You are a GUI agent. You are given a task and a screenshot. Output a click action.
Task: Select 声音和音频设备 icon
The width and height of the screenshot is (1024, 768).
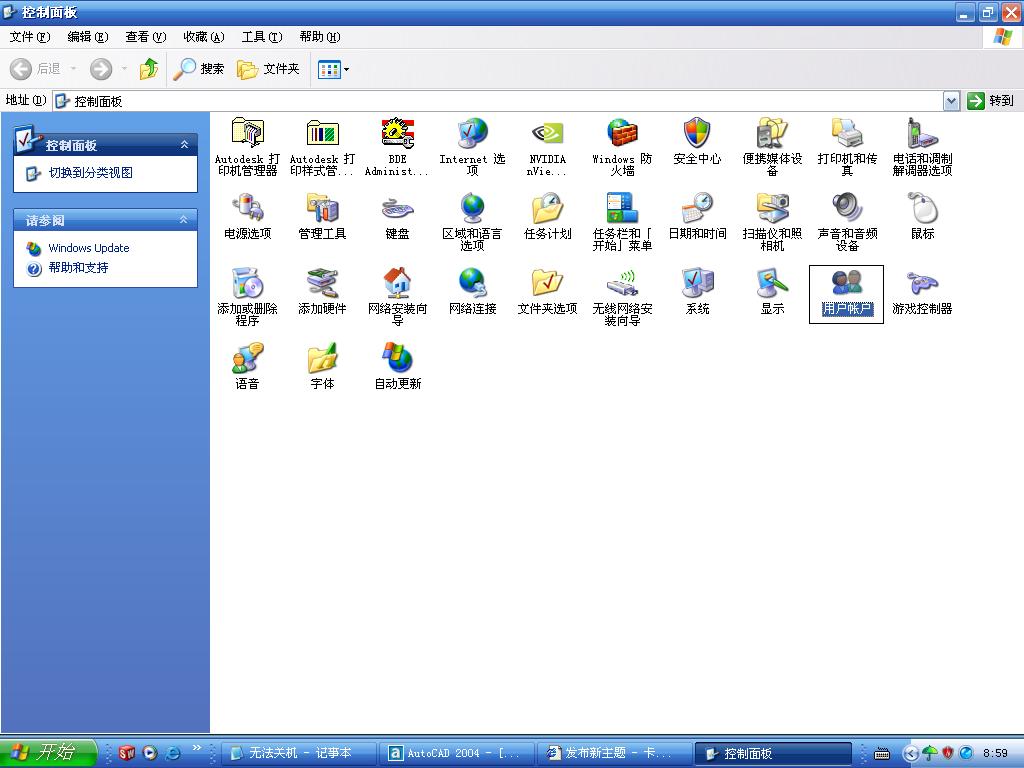click(x=847, y=208)
